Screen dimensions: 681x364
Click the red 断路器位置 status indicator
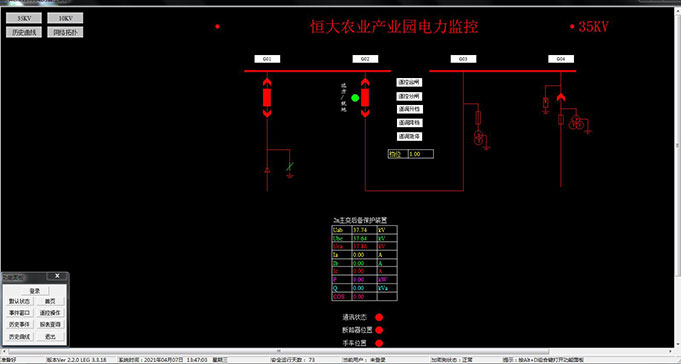coord(379,330)
